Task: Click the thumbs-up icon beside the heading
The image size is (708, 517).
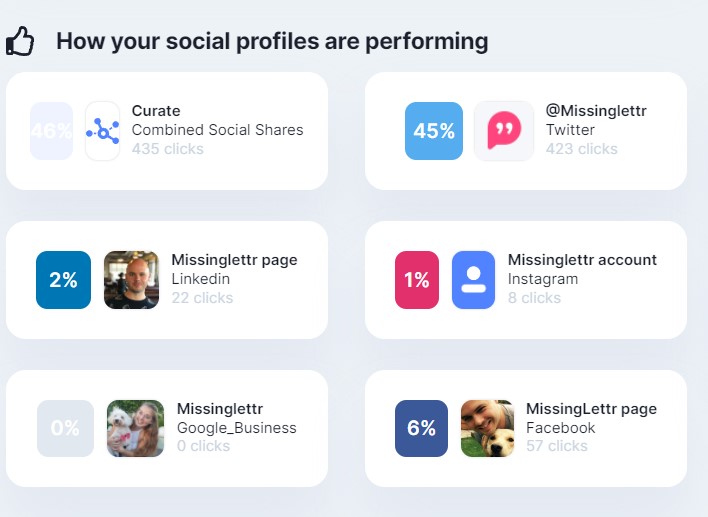Action: pos(20,42)
